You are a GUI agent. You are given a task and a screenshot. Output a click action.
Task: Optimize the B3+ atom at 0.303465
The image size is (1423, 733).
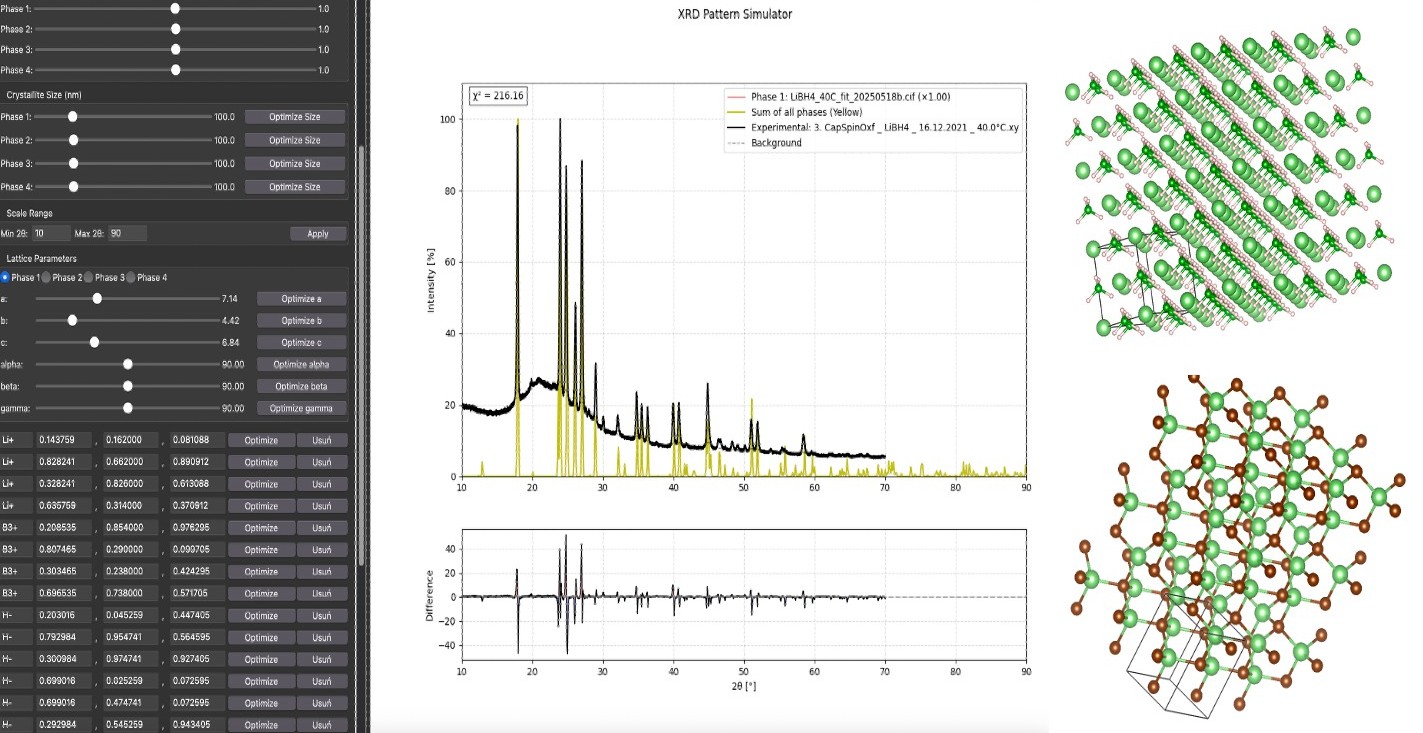[261, 572]
